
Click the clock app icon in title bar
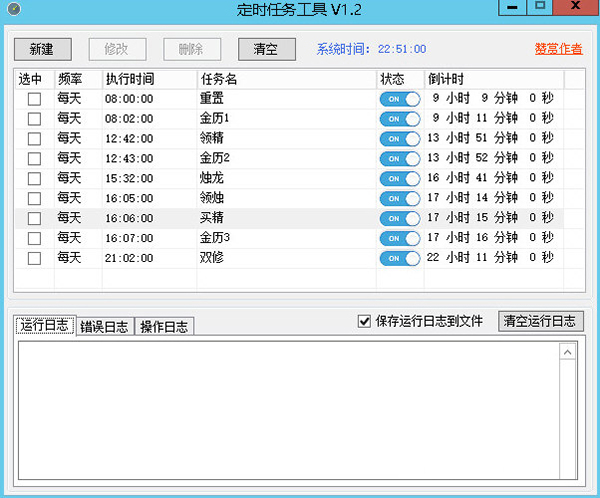(14, 9)
